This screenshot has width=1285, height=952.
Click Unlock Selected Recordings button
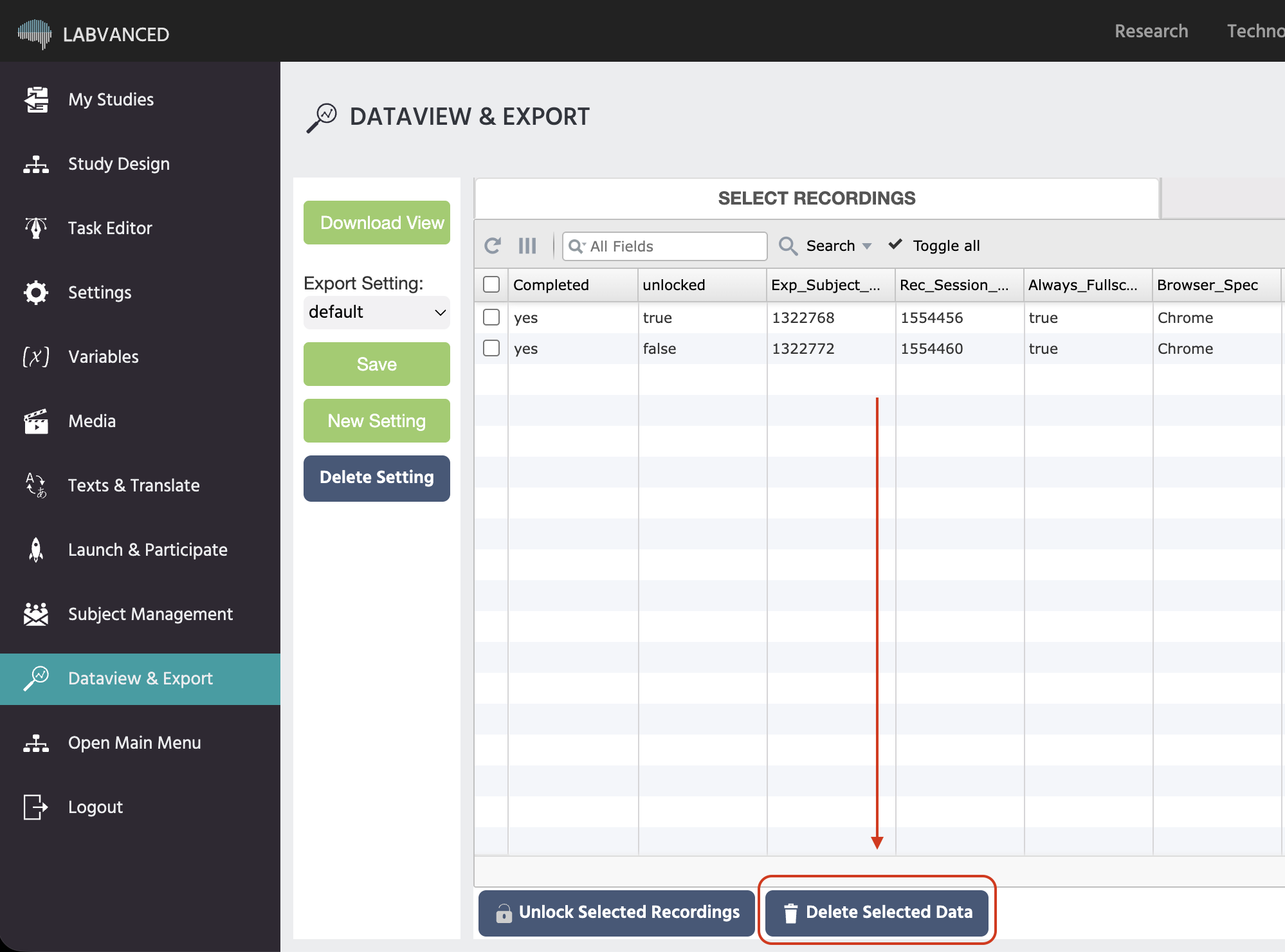(617, 913)
